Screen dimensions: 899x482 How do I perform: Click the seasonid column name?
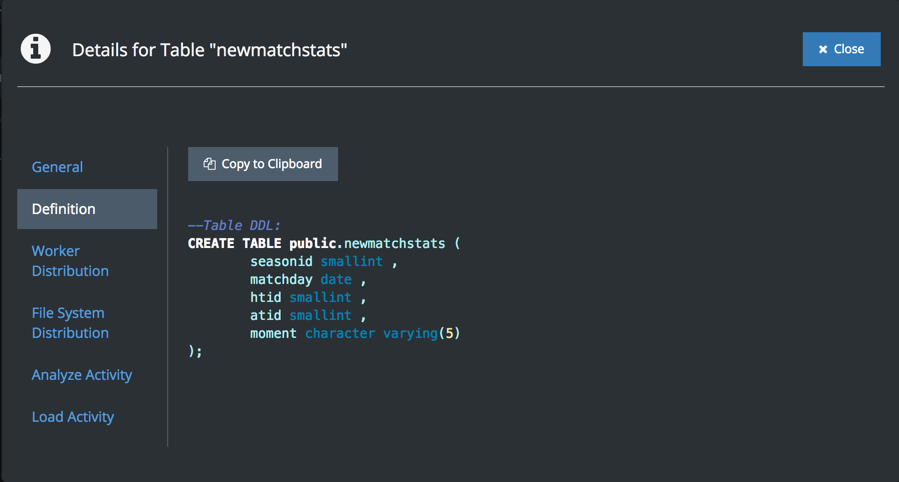tap(281, 261)
